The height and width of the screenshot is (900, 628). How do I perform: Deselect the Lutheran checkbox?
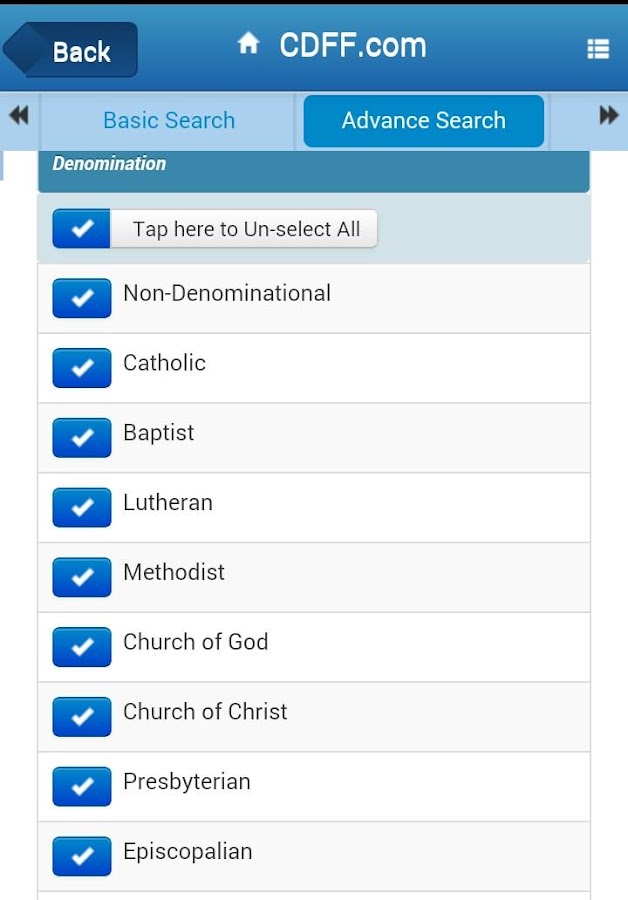tap(82, 508)
